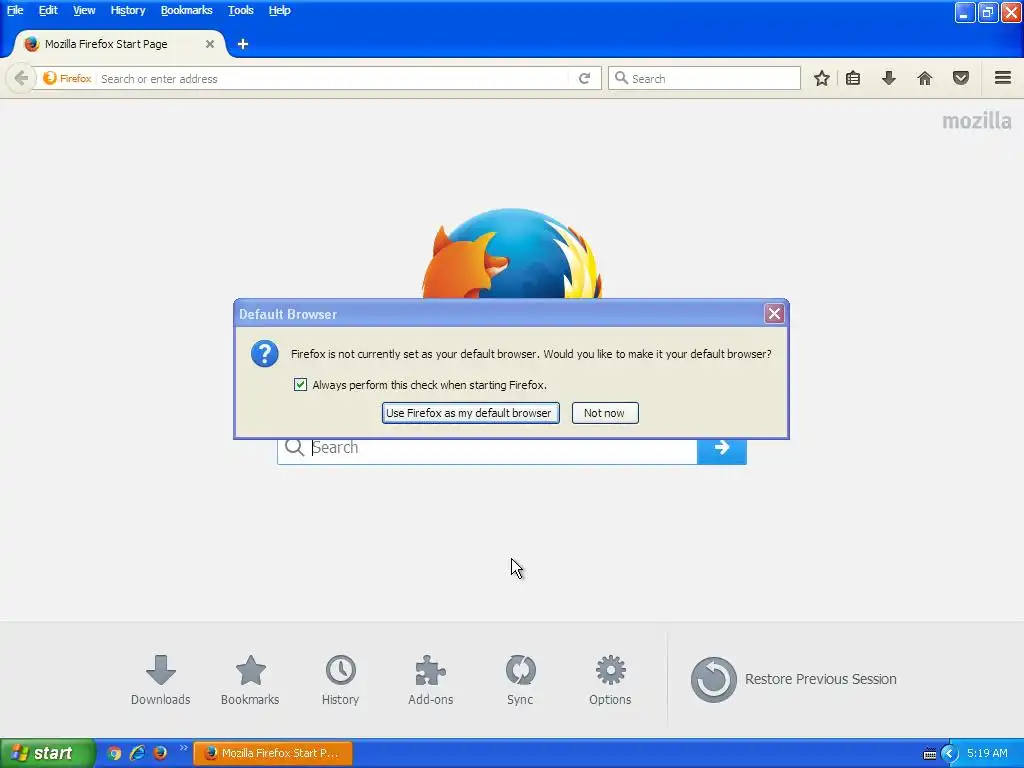
Task: Click the Firefox identity icon in address bar
Action: click(67, 78)
